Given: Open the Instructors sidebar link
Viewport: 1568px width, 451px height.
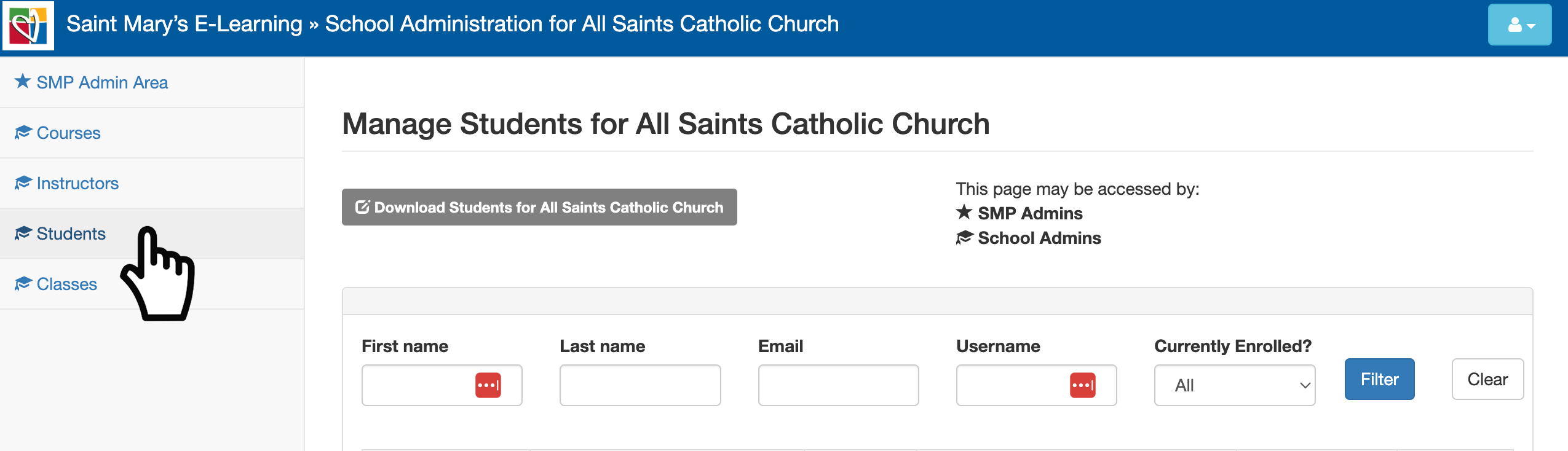Looking at the screenshot, I should pyautogui.click(x=77, y=183).
